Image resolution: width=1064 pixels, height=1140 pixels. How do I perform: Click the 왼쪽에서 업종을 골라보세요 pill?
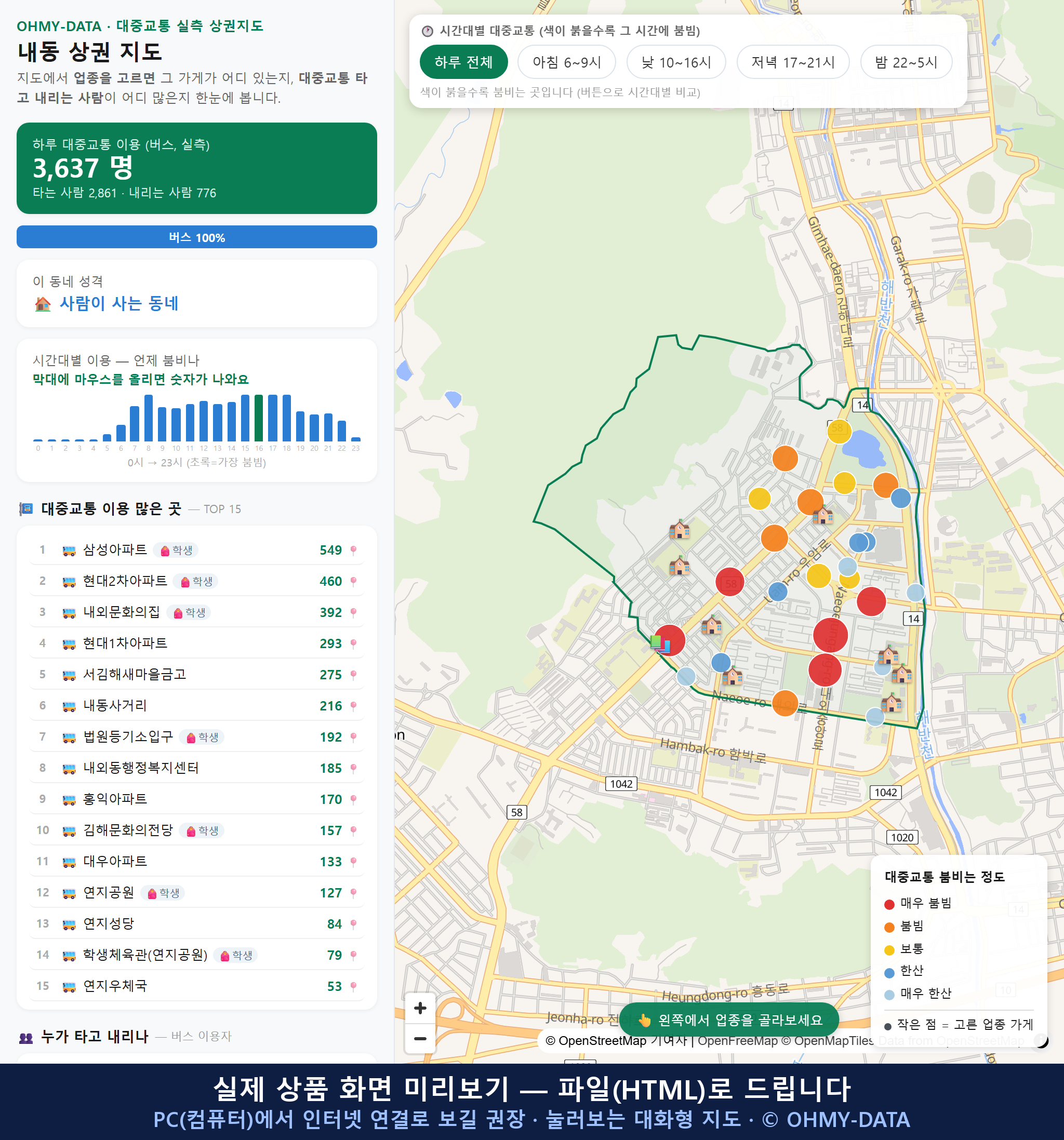tap(729, 1020)
